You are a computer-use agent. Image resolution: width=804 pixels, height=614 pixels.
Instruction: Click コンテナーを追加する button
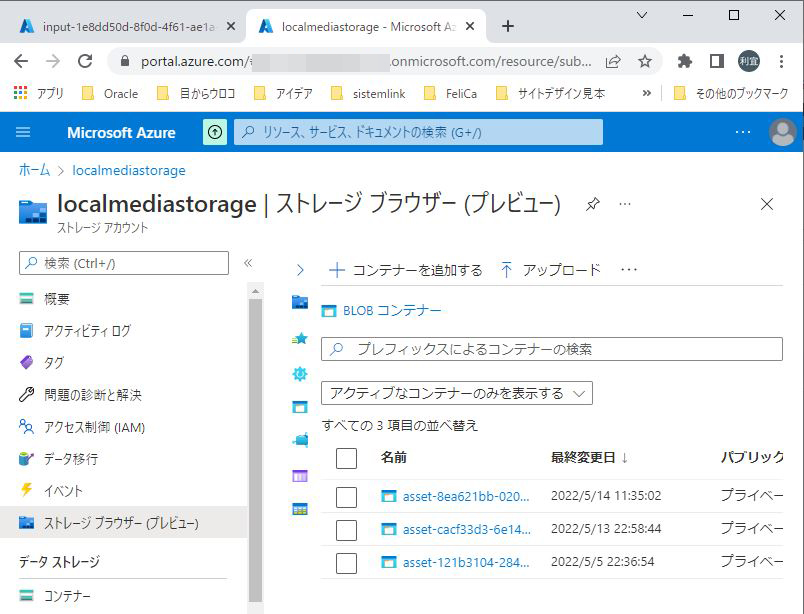[406, 270]
